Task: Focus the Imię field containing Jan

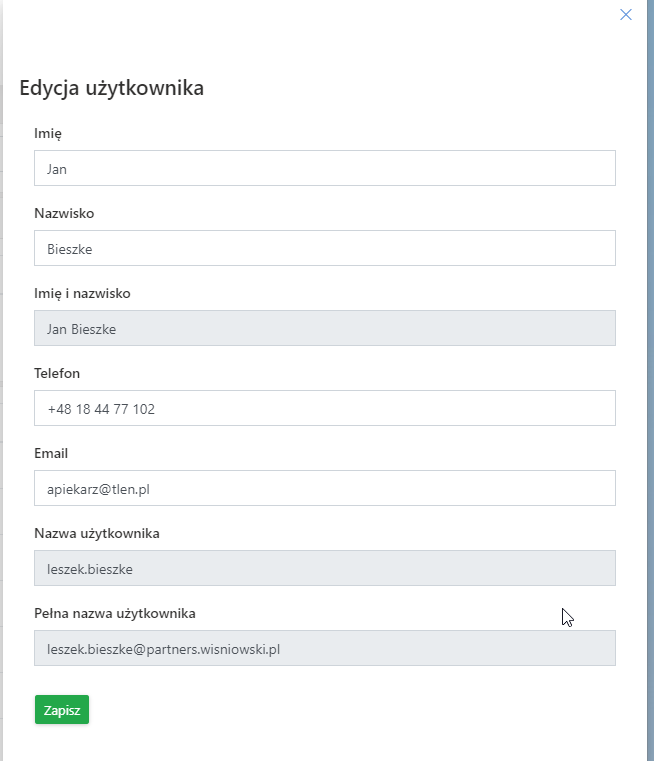Action: coord(324,168)
